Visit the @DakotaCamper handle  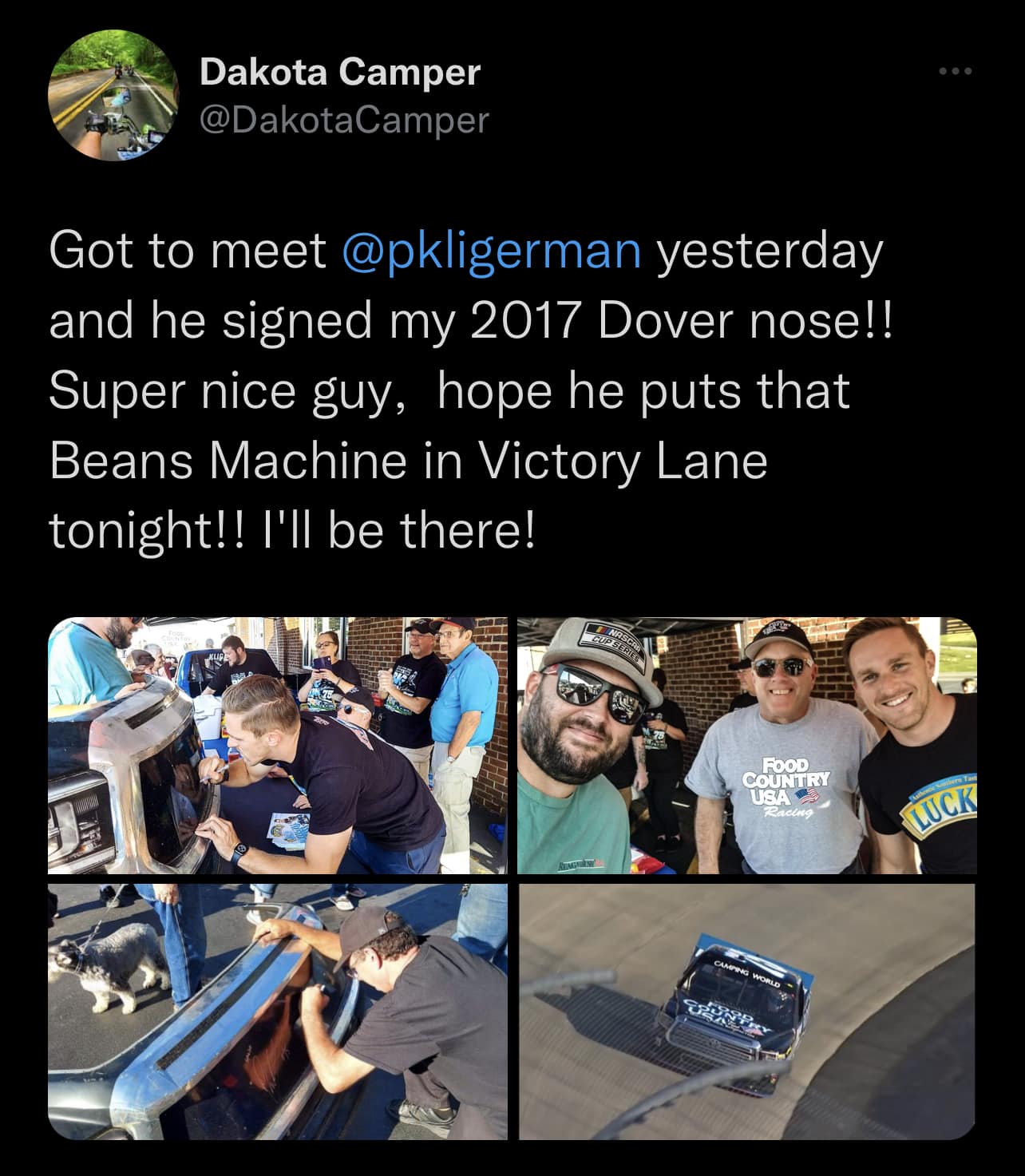(343, 120)
